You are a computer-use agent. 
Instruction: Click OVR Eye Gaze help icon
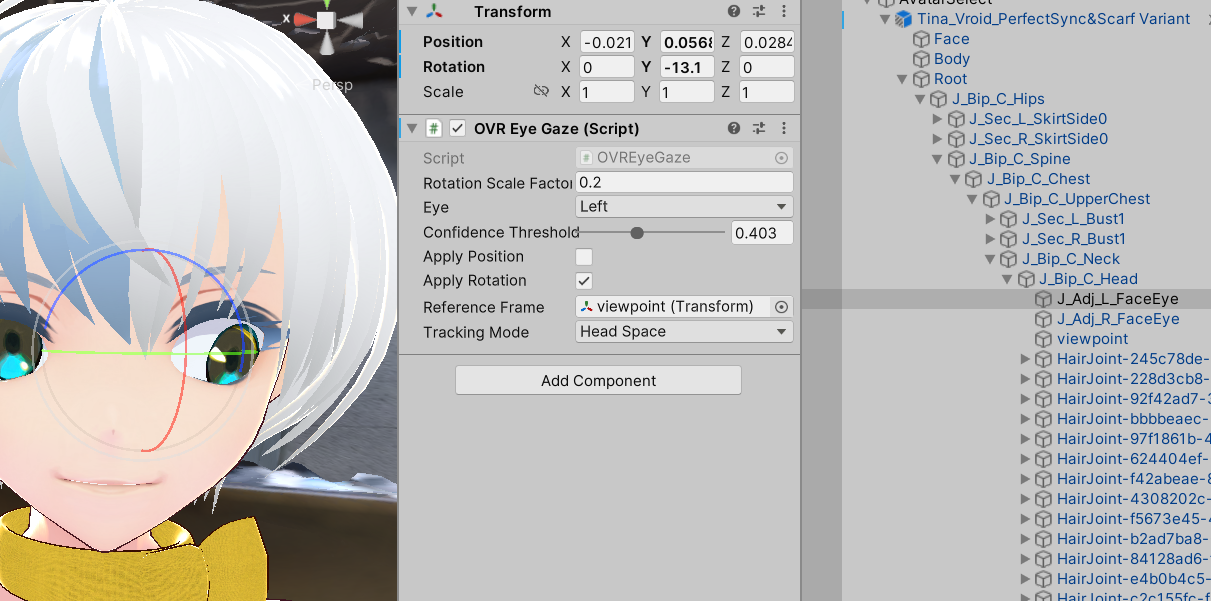pyautogui.click(x=734, y=129)
